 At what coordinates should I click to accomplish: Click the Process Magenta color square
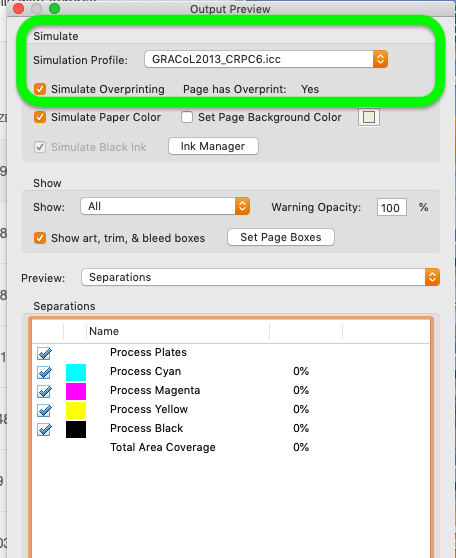[76, 391]
